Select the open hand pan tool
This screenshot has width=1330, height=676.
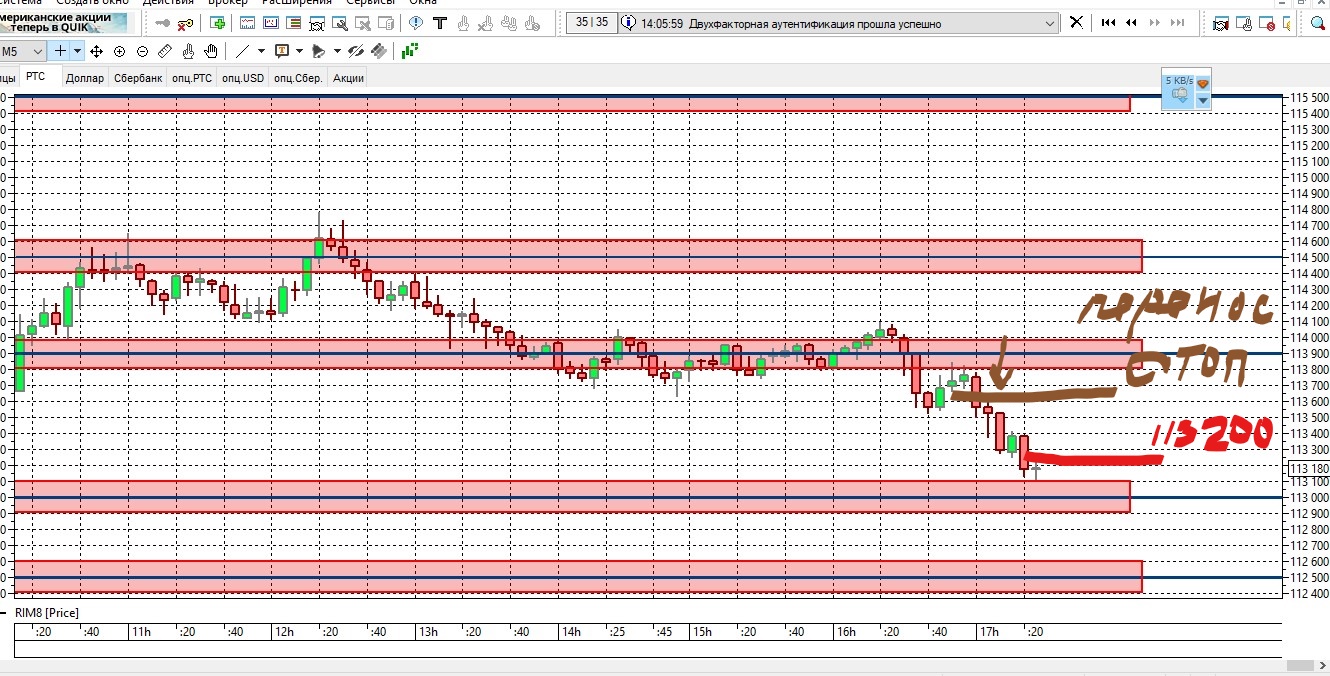211,51
